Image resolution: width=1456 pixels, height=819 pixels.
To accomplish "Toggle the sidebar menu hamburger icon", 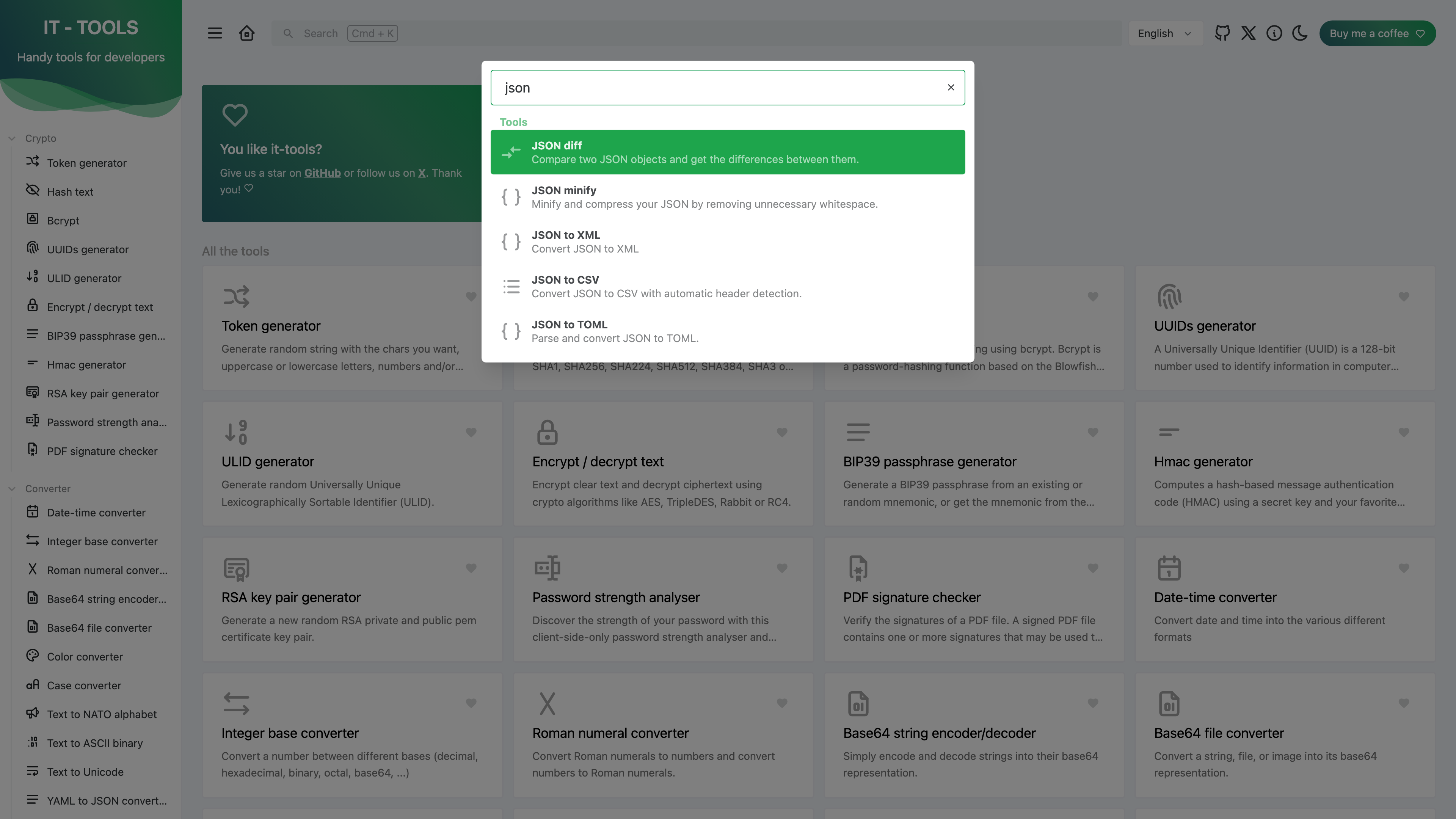I will coord(215,33).
